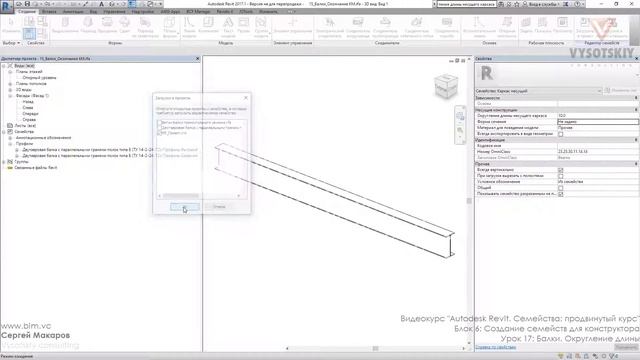
Task: Click the Применить button in Properties
Action: pyautogui.click(x=626, y=347)
